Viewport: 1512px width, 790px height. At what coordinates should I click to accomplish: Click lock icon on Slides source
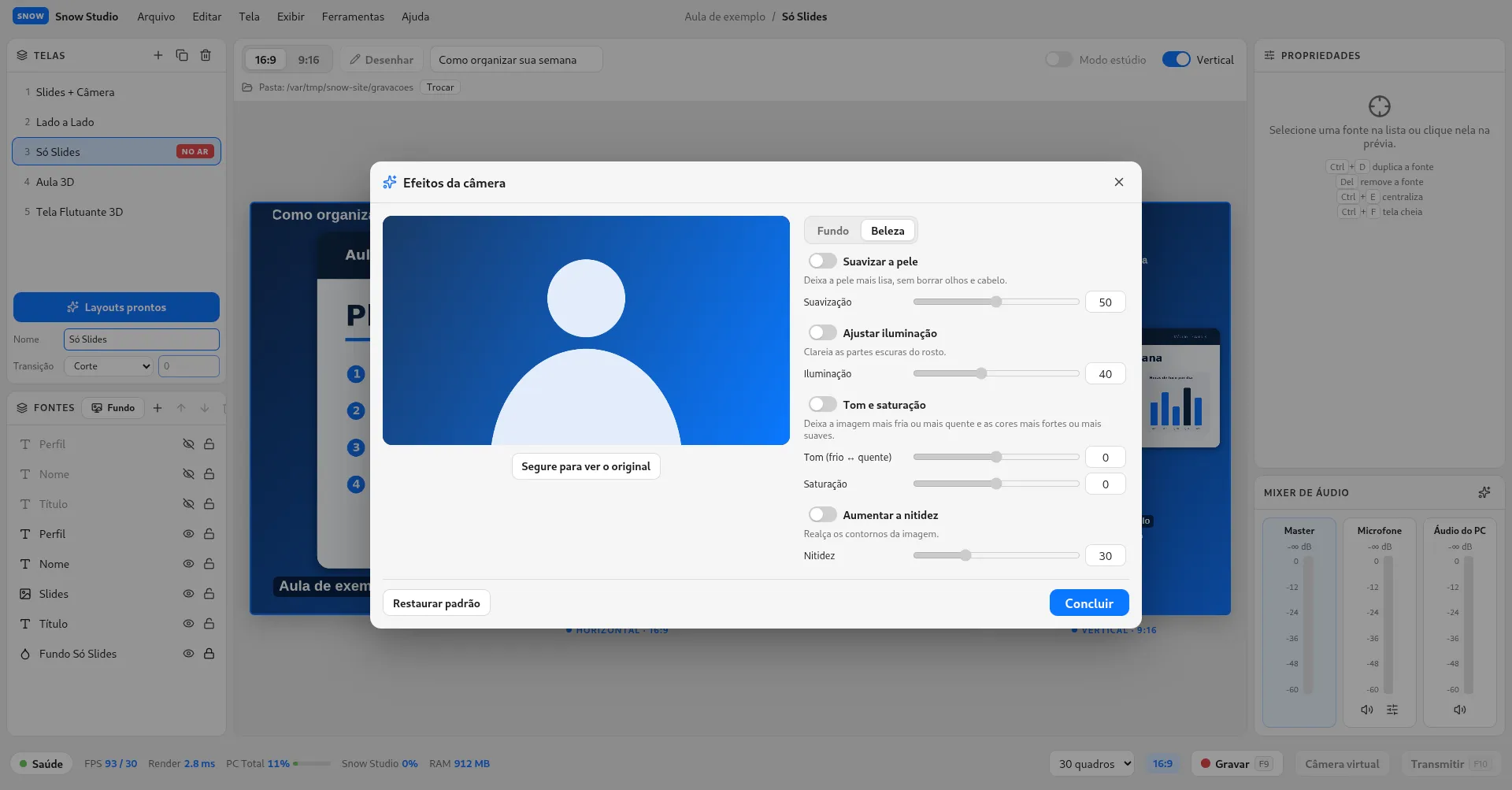click(x=209, y=594)
